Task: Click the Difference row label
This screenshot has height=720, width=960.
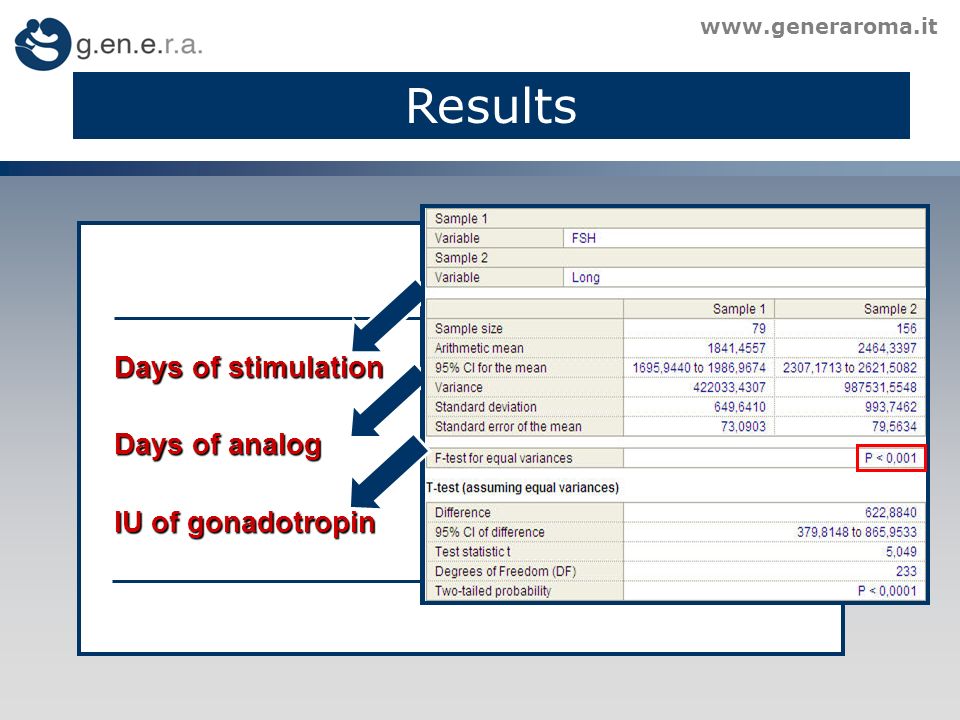Action: coord(462,512)
